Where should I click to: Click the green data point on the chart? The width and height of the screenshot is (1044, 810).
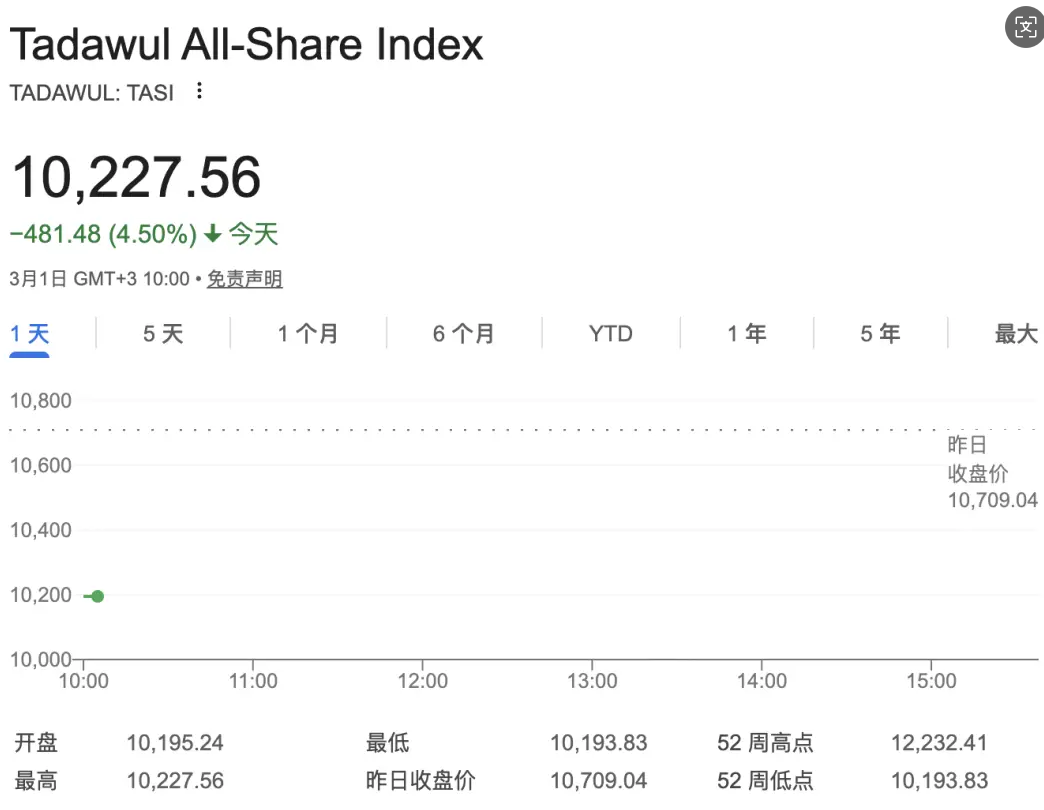[x=97, y=596]
